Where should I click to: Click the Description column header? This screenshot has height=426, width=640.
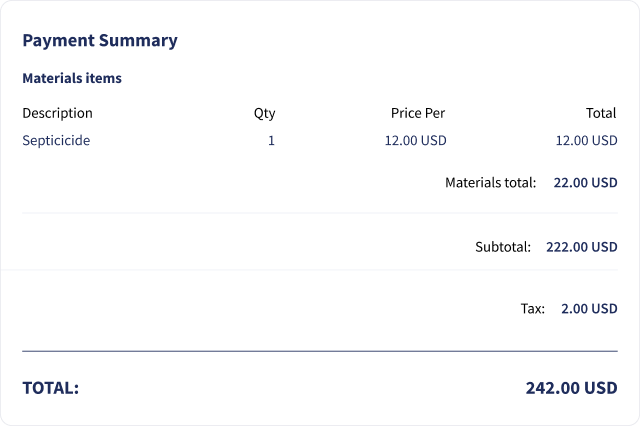[x=58, y=113]
